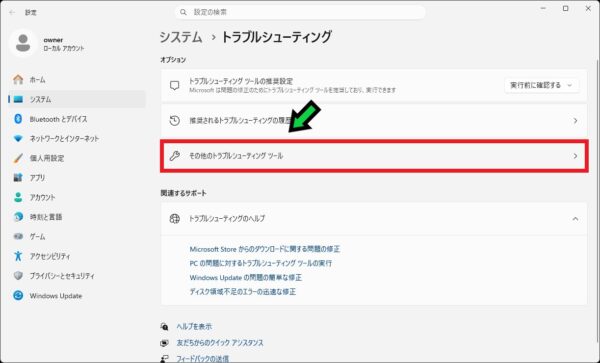Click the owner ローカル アカウント label
600x363 pixels.
point(64,44)
